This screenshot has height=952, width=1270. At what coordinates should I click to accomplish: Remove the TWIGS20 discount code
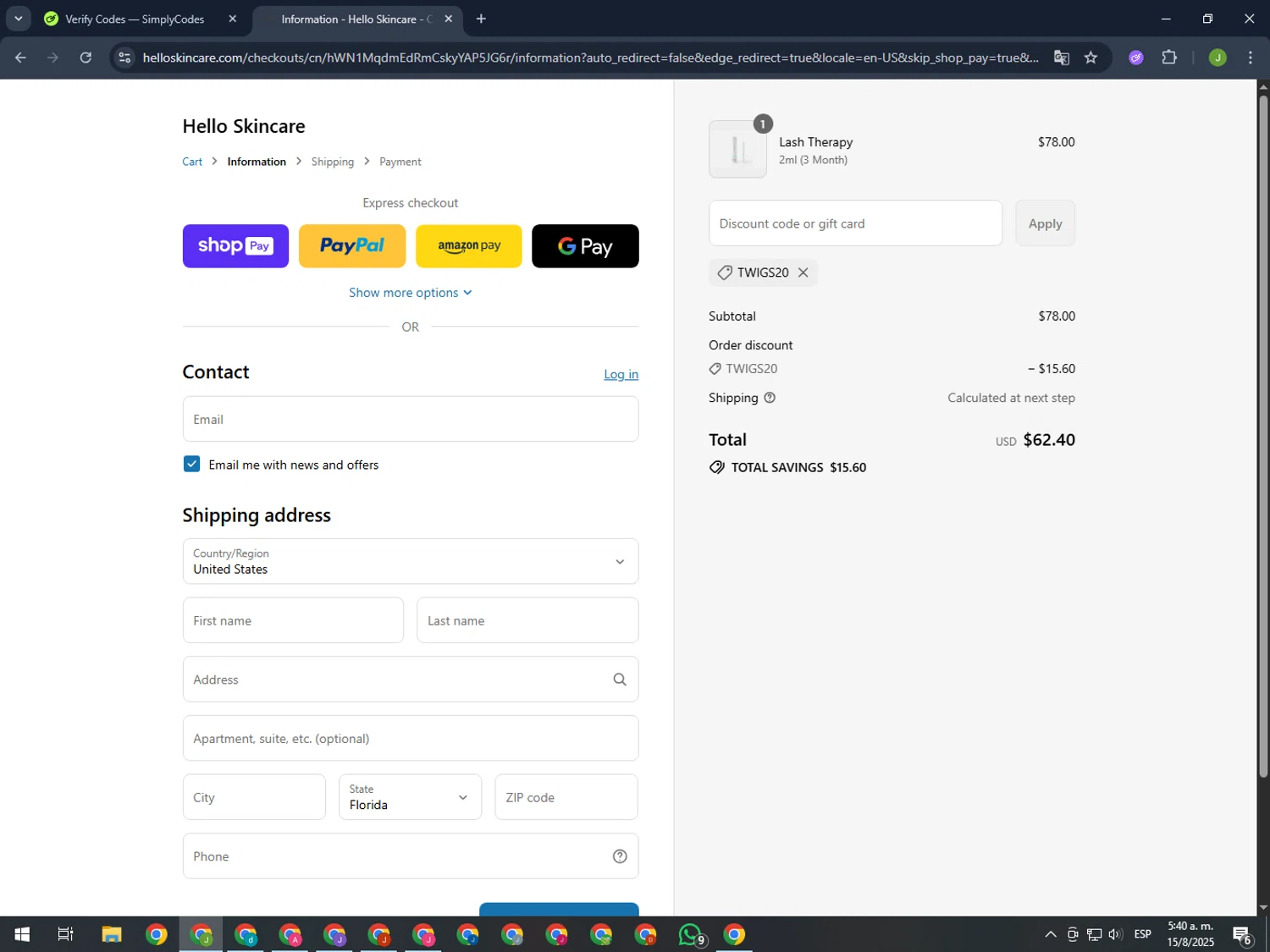tap(803, 272)
